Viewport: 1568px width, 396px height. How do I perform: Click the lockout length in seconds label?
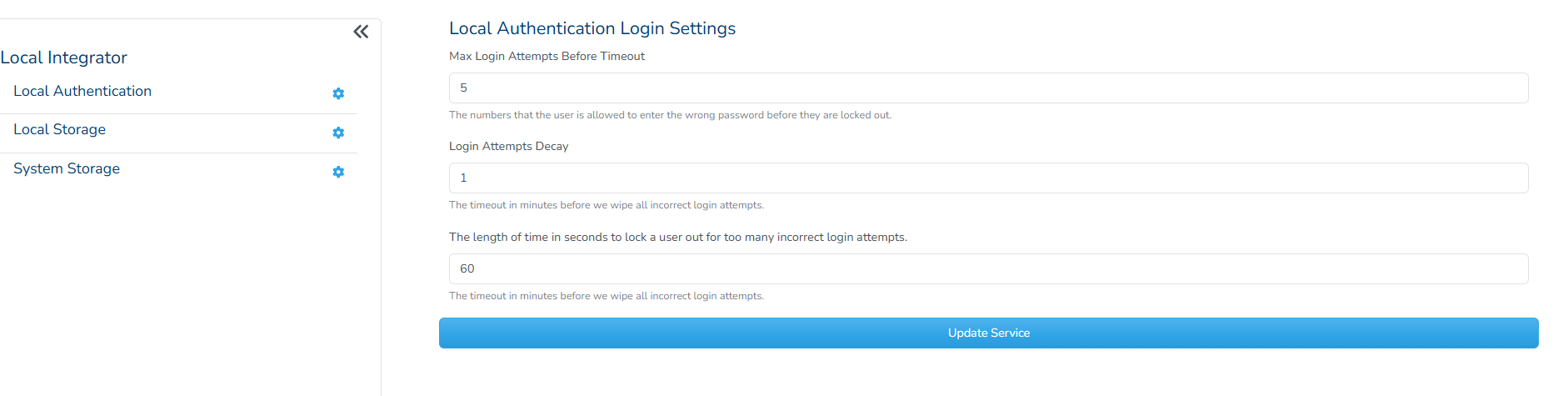677,238
